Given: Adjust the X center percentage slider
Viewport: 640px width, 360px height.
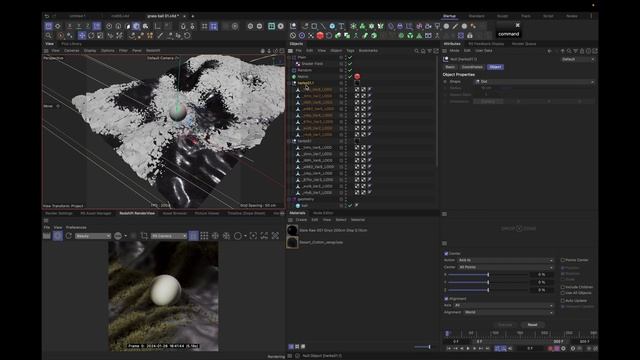Looking at the screenshot, I should (x=488, y=275).
